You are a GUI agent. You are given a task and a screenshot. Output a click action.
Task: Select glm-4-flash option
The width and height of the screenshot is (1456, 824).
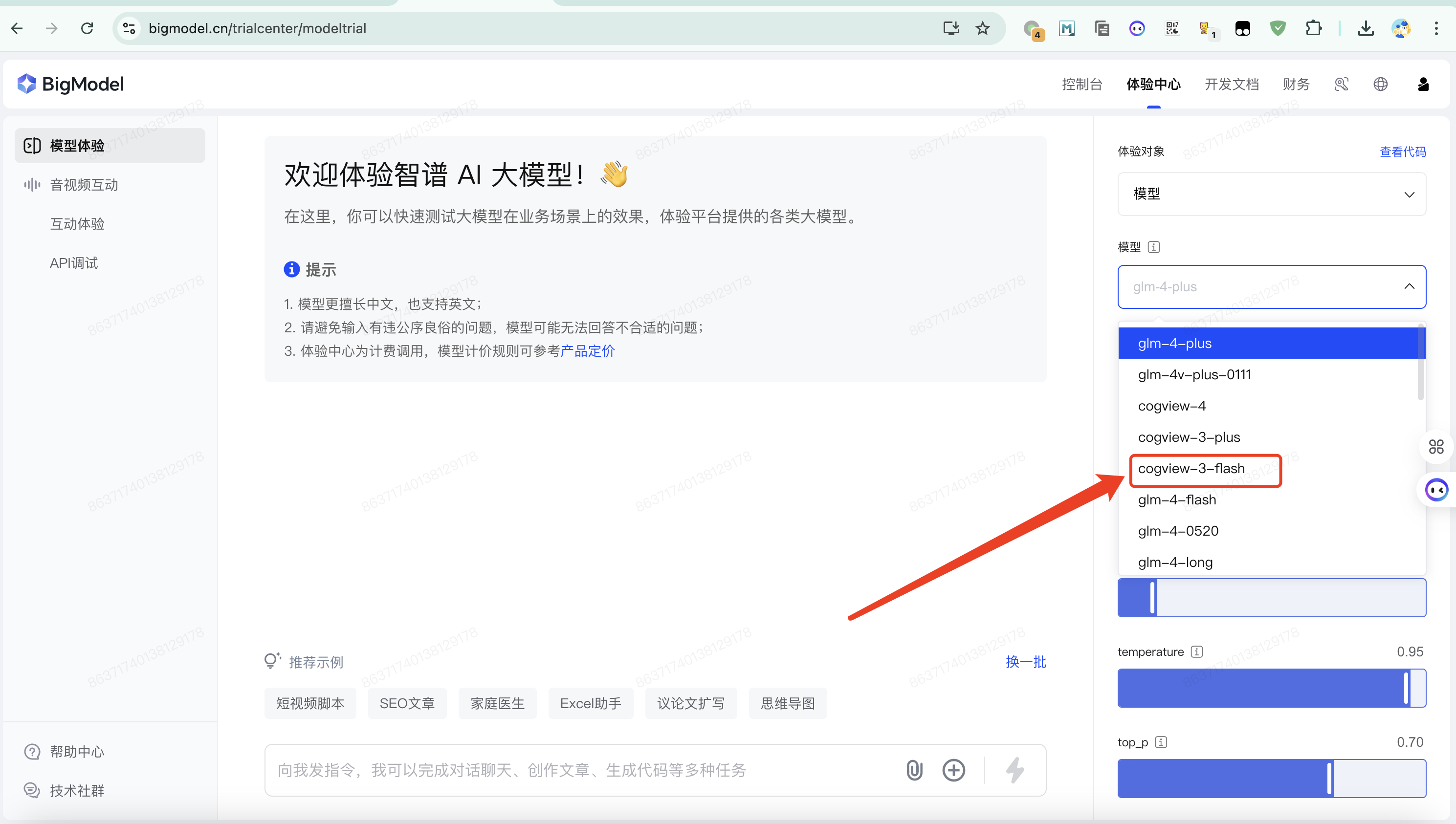pyautogui.click(x=1269, y=499)
